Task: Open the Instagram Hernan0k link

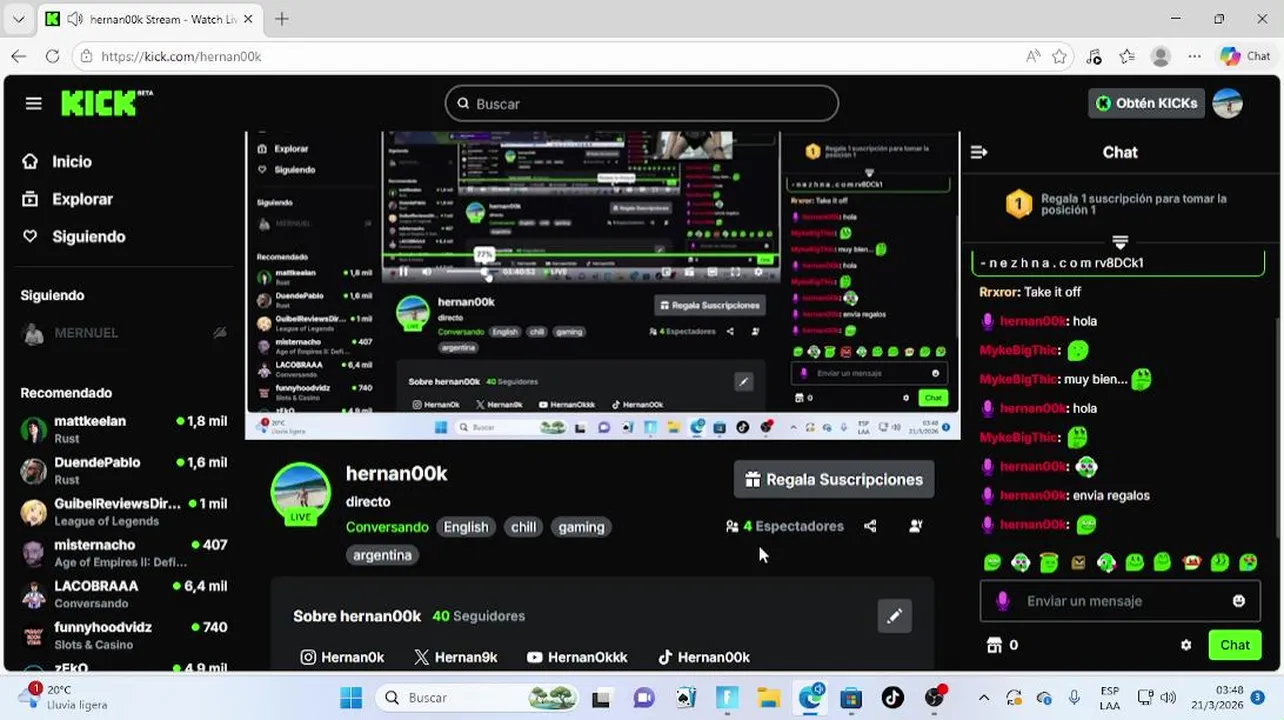Action: [x=343, y=657]
